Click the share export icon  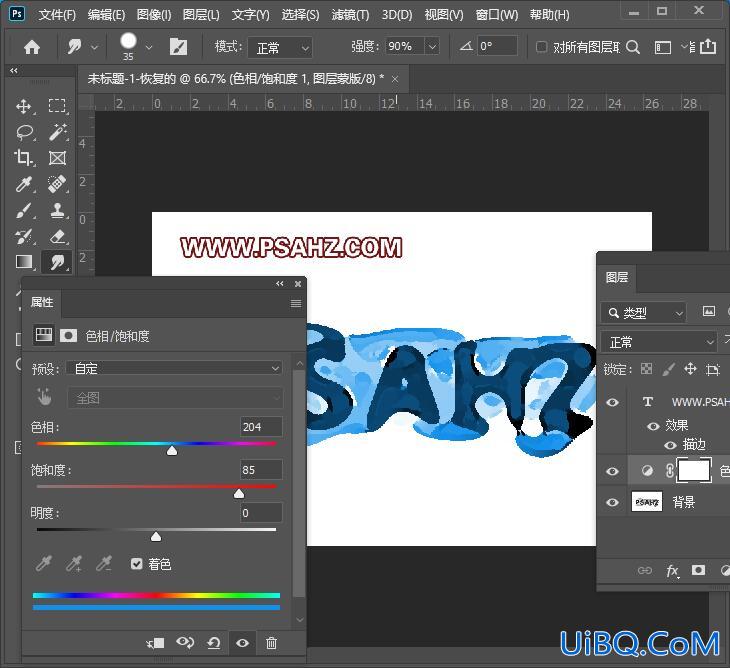(x=708, y=47)
